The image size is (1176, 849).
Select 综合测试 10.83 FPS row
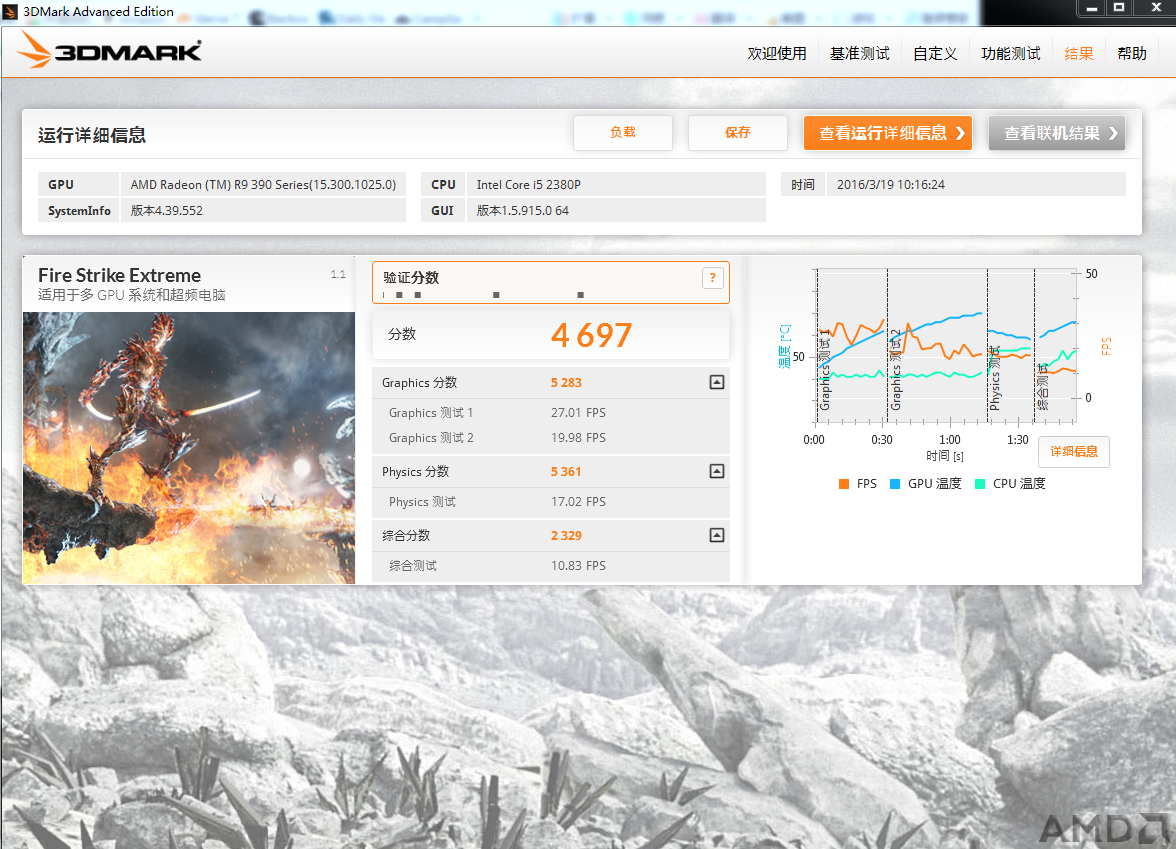point(550,566)
